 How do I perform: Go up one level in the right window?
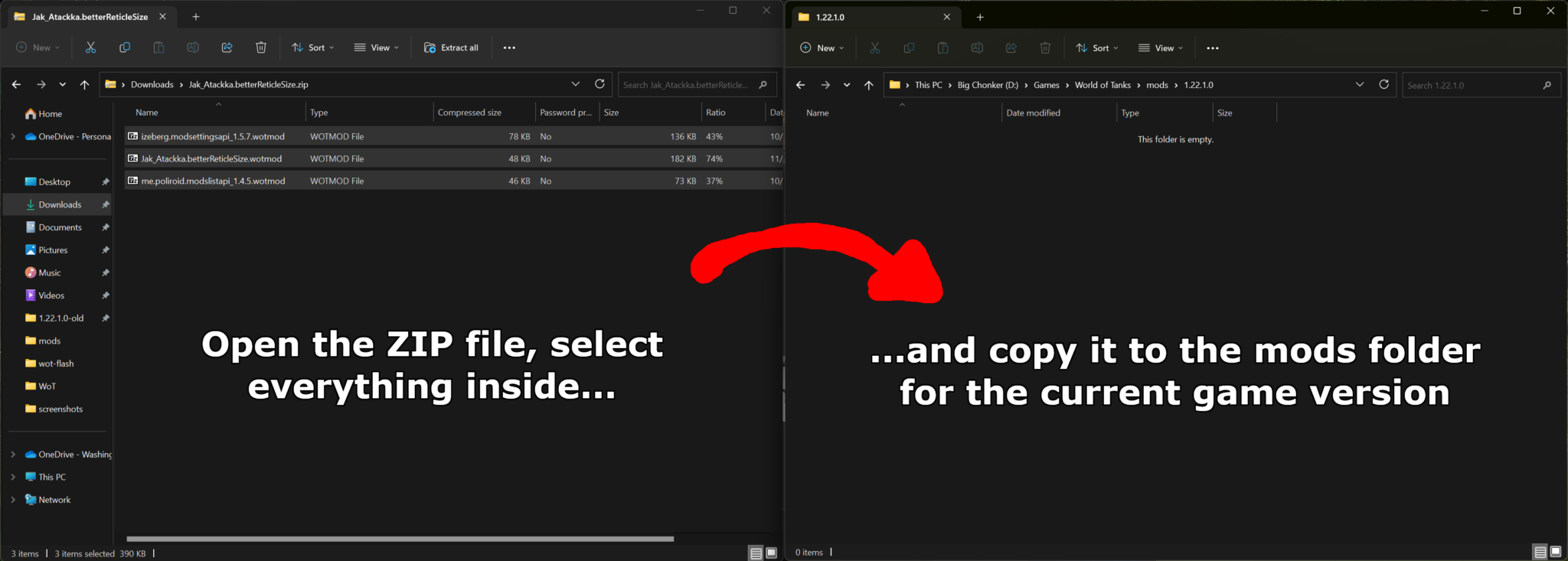click(868, 85)
